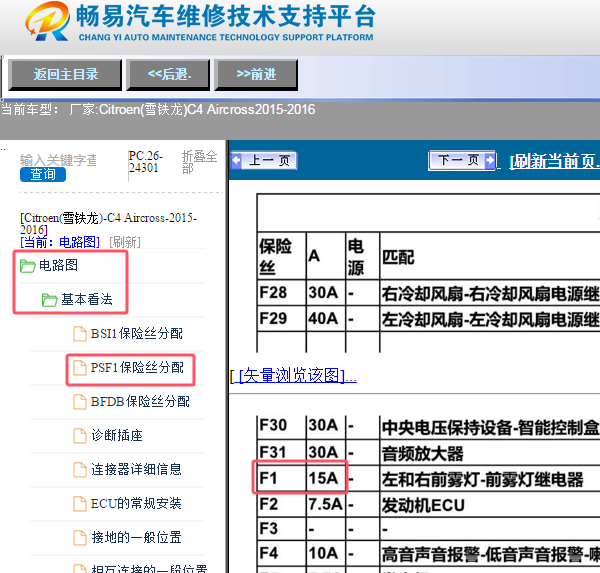
Task: Click BSI1保险丝分配 document icon
Action: [80, 334]
